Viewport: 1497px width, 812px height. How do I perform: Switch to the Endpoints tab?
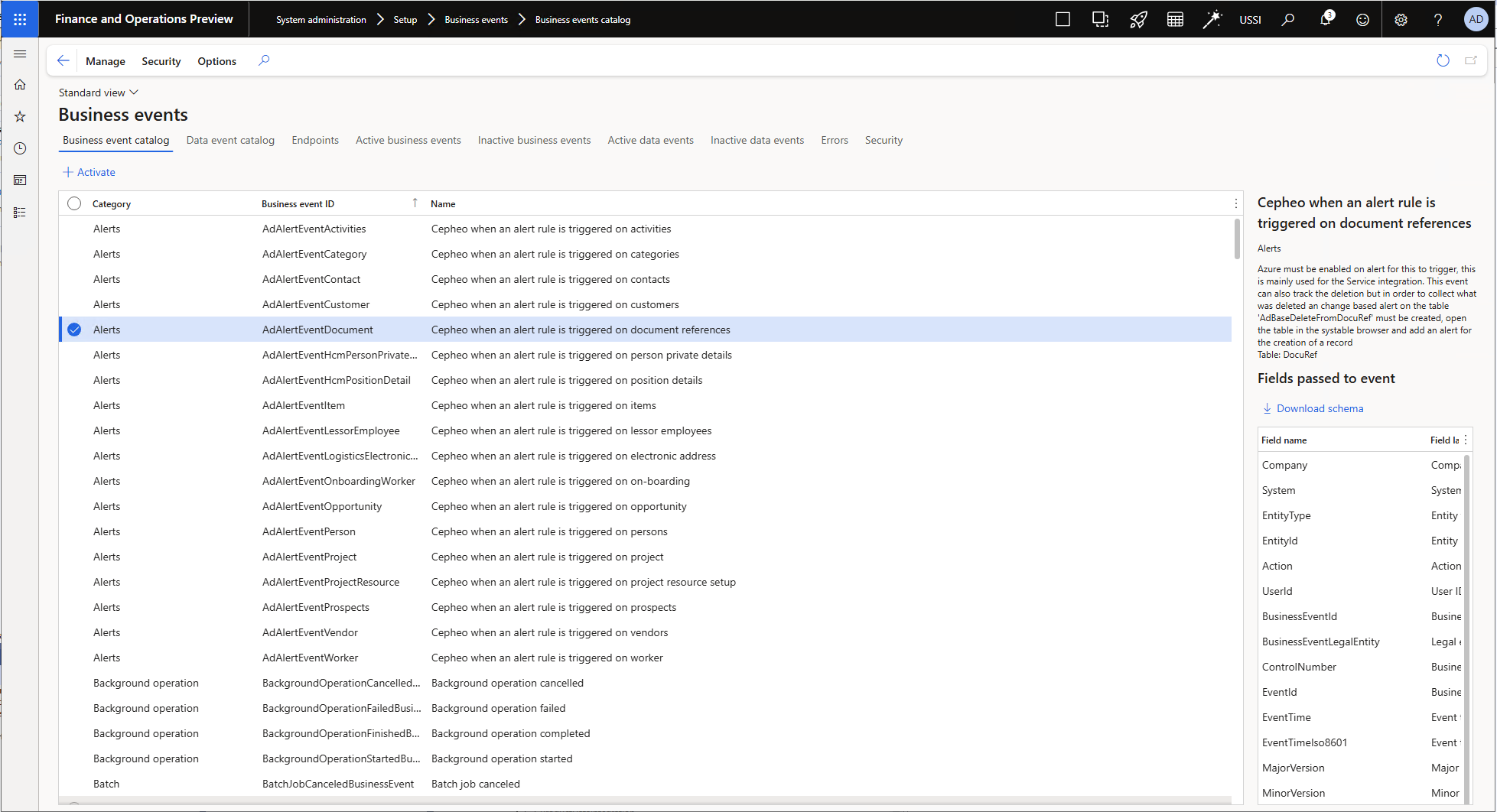coord(314,140)
